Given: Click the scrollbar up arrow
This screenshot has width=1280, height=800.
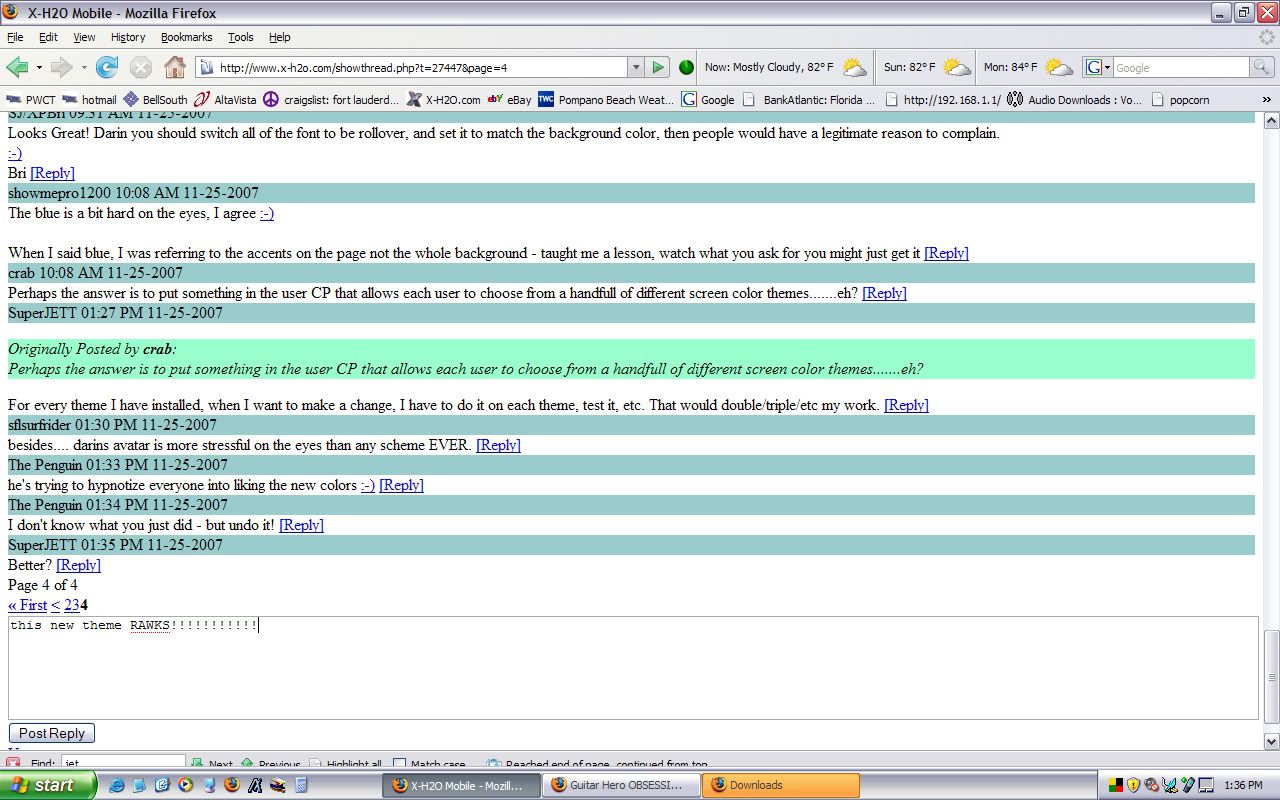Looking at the screenshot, I should [1272, 121].
